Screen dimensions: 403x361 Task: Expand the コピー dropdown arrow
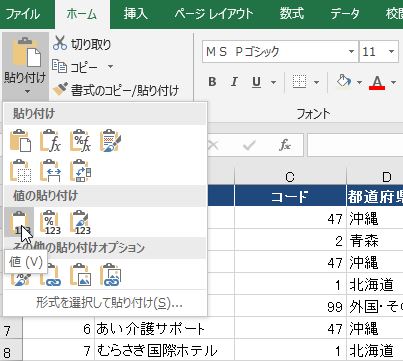point(110,67)
